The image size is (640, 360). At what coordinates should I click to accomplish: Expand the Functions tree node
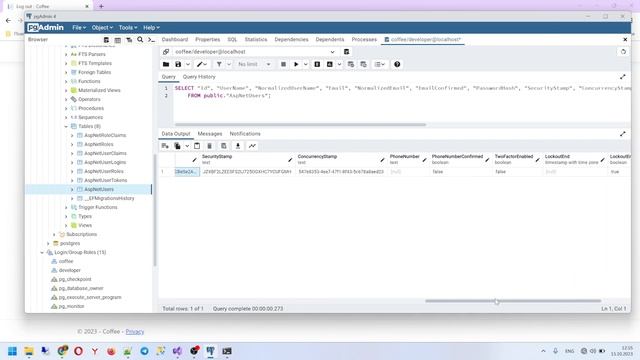coord(66,82)
